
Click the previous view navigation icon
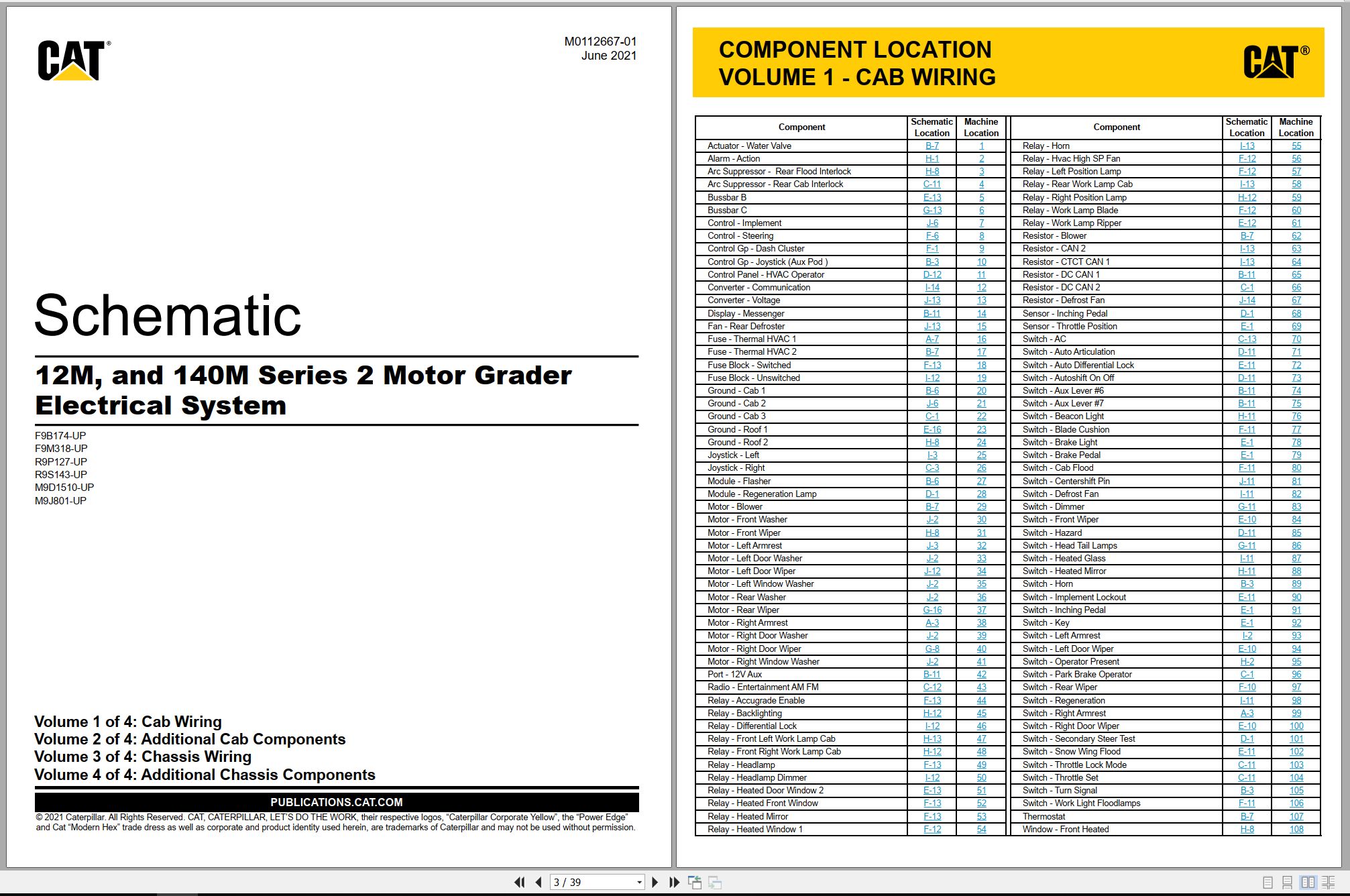click(695, 882)
